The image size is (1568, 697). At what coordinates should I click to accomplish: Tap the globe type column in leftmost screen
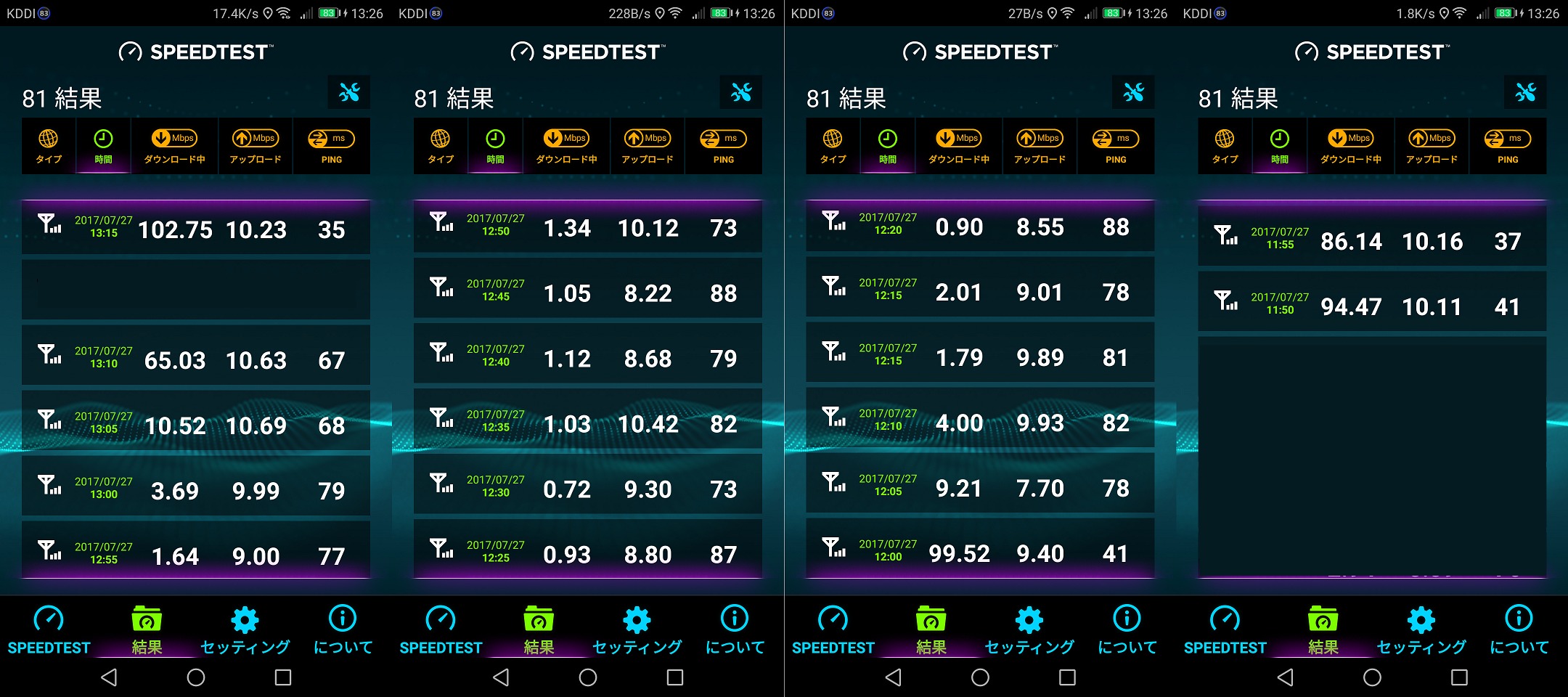[x=49, y=146]
